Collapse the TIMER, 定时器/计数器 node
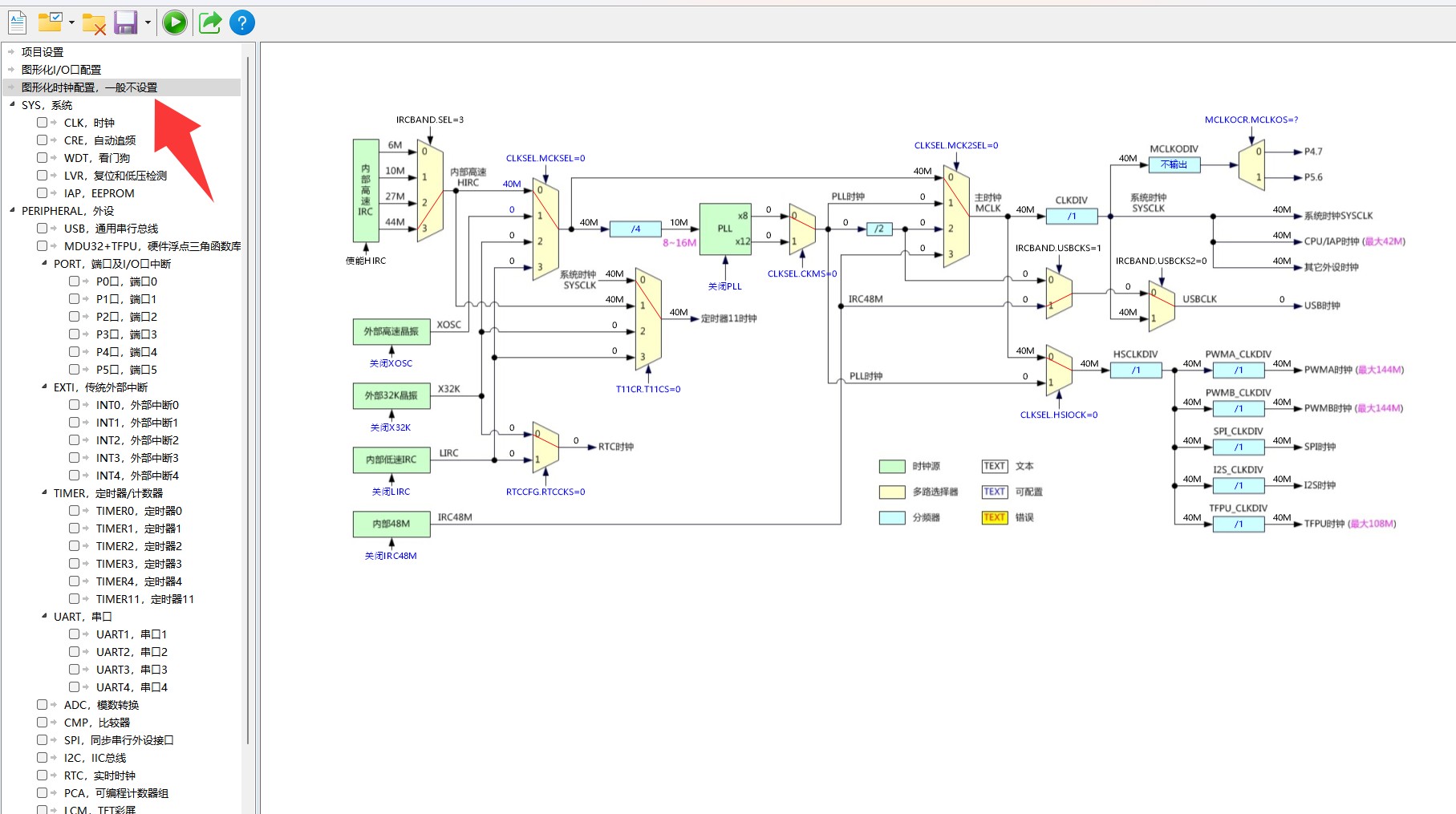 tap(44, 492)
